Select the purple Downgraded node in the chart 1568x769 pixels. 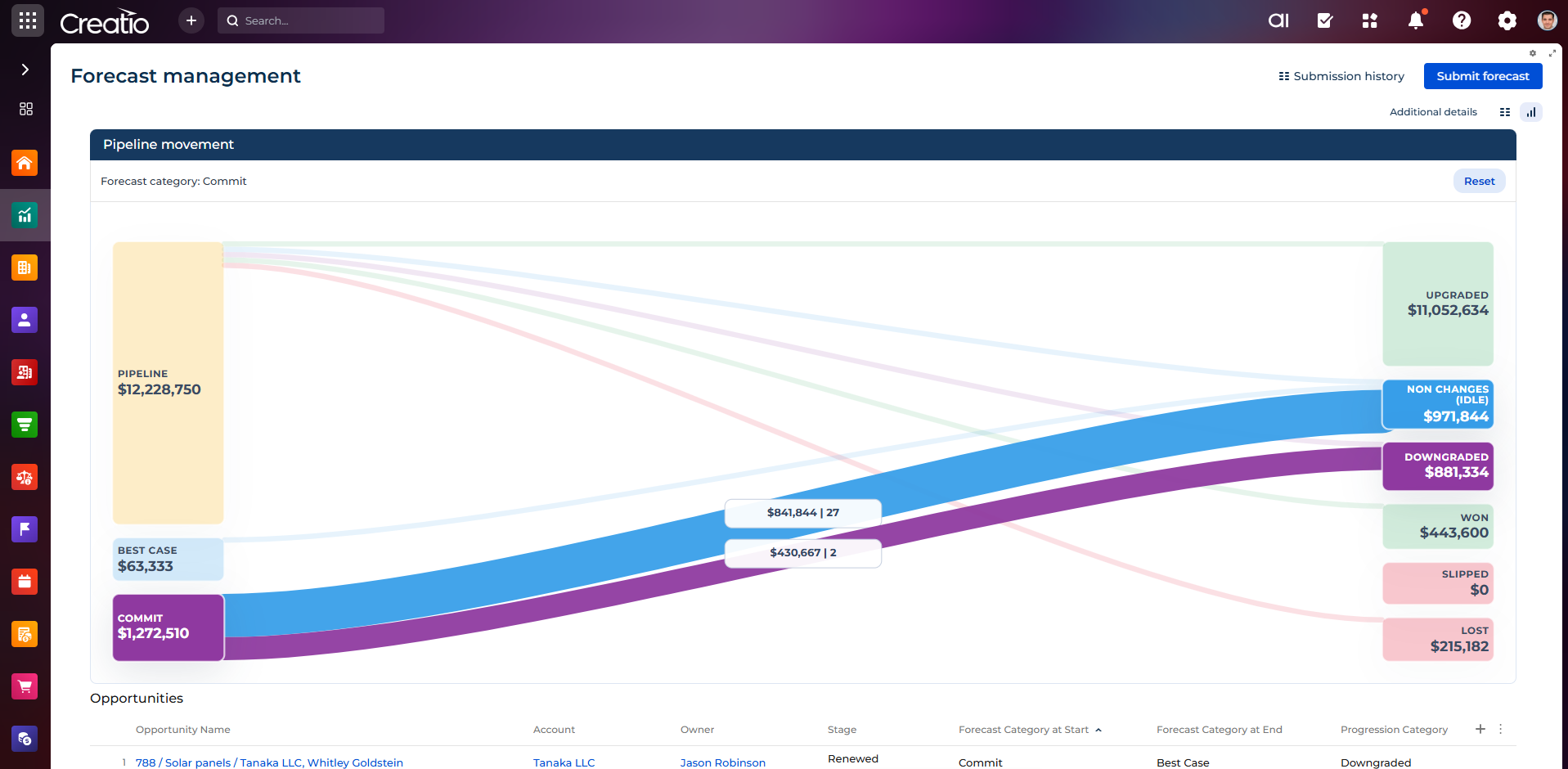pos(1437,466)
